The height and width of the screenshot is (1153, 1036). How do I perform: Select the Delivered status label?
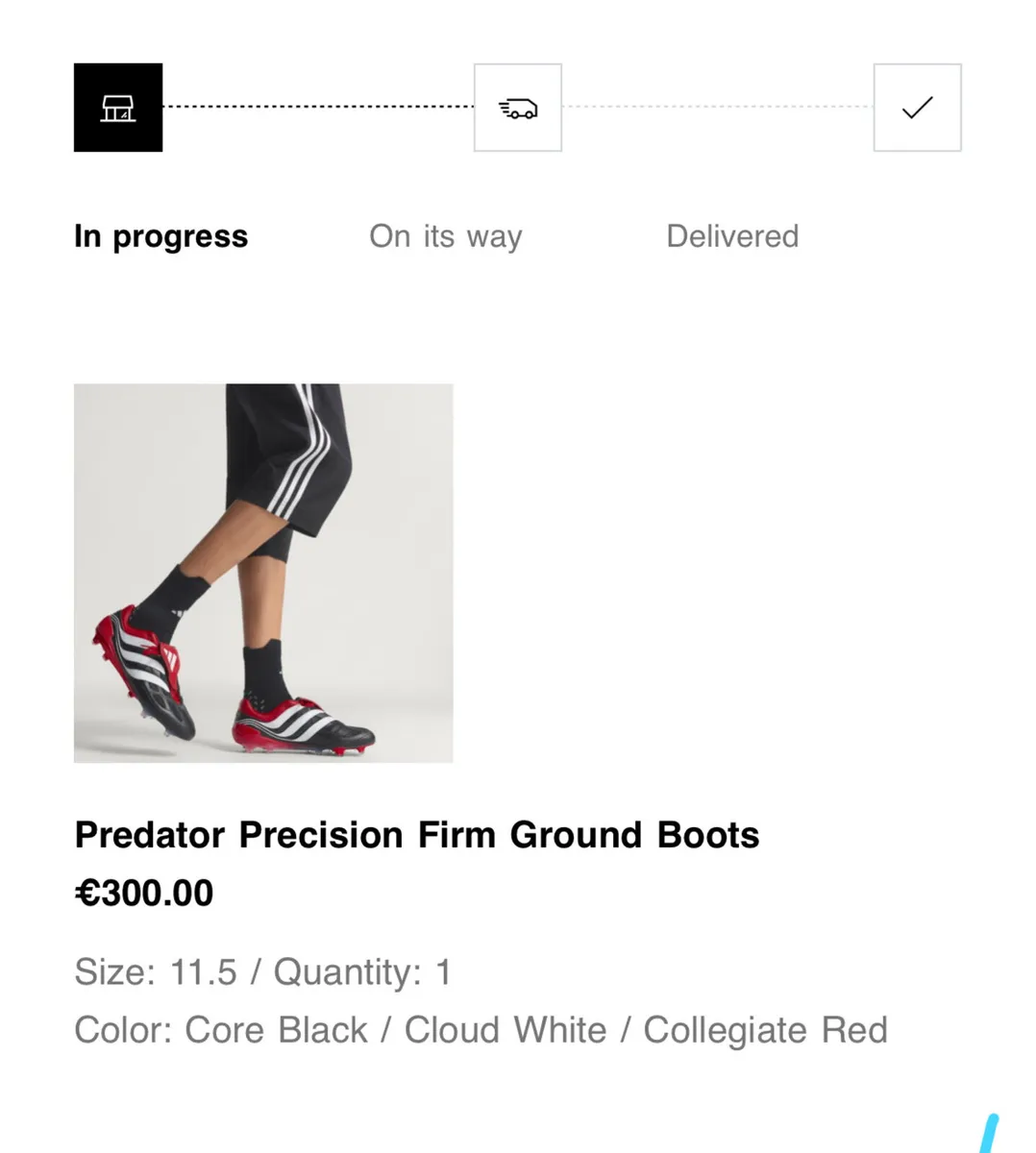(732, 236)
